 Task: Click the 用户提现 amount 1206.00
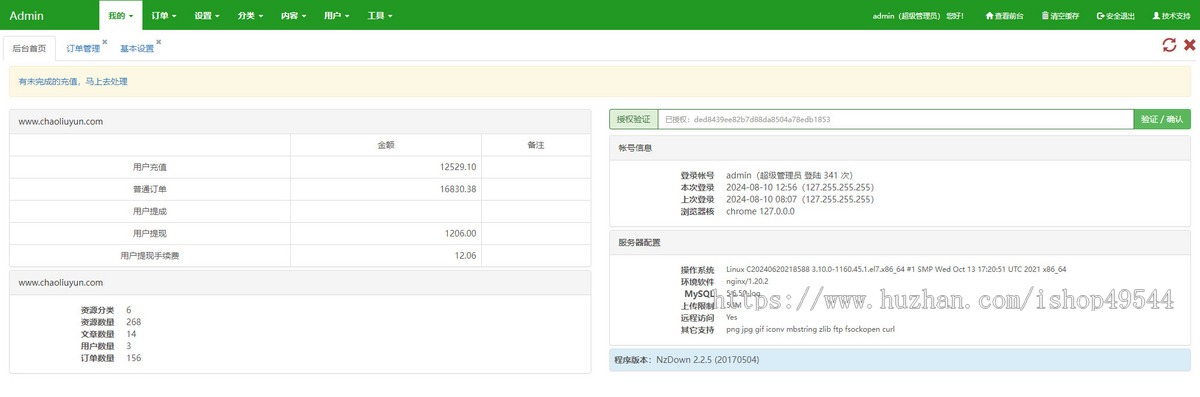(x=460, y=233)
